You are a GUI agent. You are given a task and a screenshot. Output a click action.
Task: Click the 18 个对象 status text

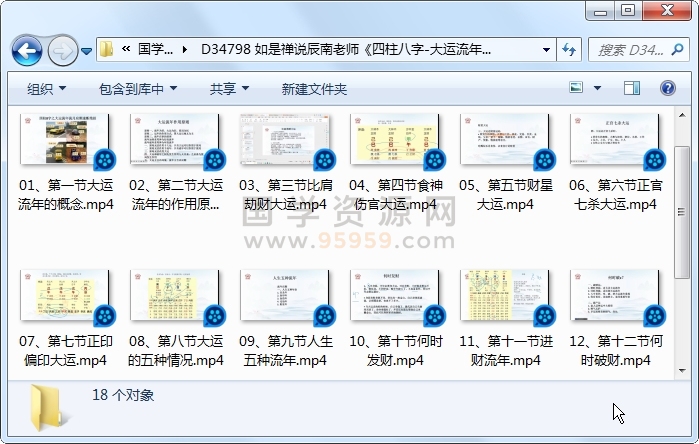[123, 395]
